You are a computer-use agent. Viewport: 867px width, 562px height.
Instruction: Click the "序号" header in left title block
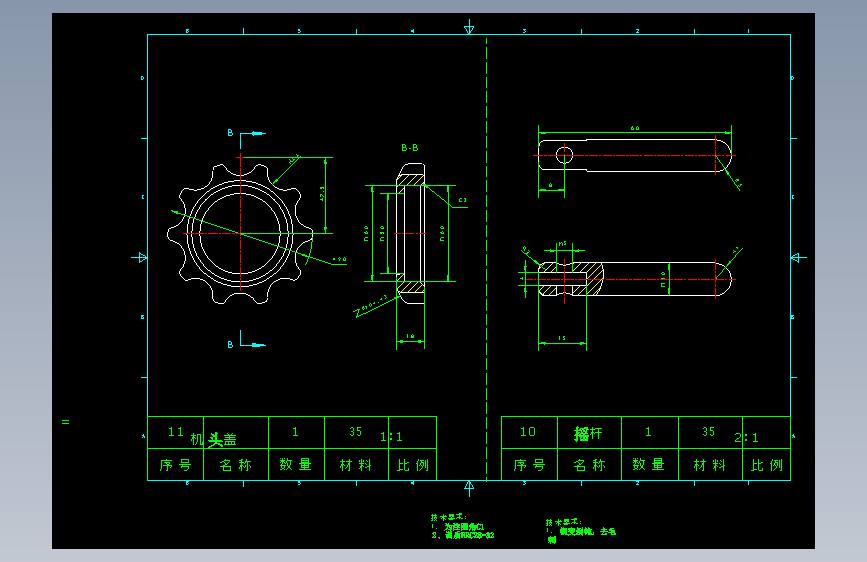[x=175, y=465]
